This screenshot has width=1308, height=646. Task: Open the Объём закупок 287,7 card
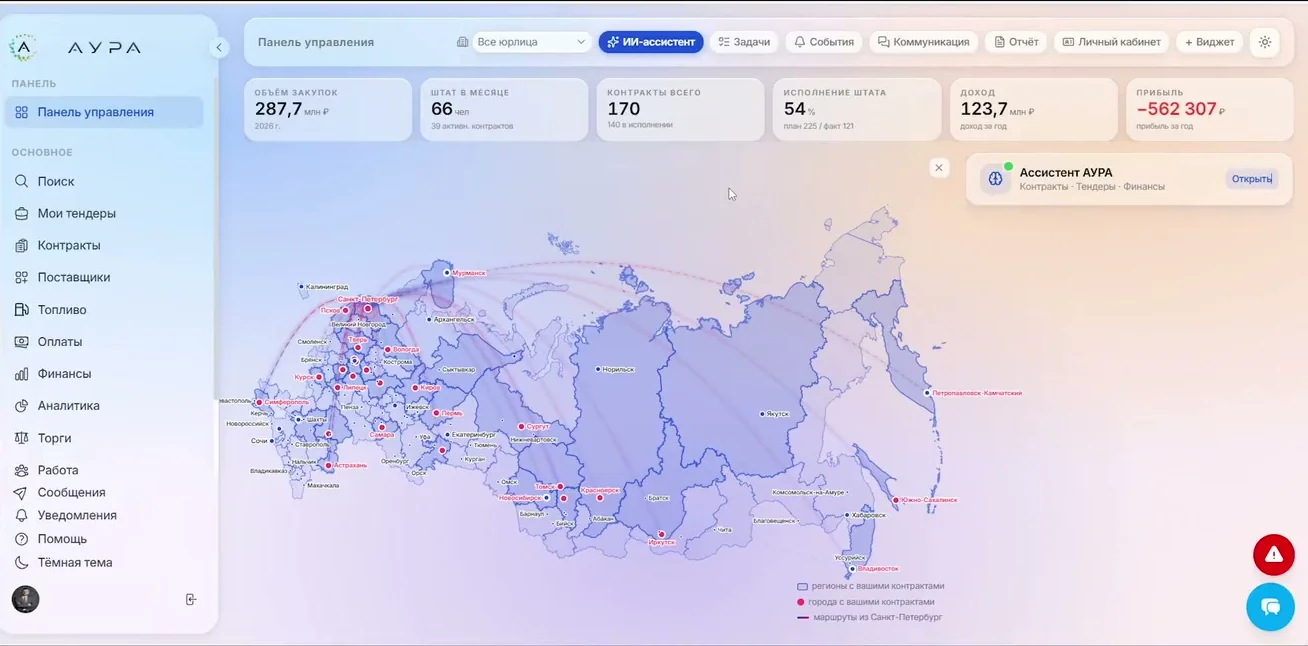[328, 110]
